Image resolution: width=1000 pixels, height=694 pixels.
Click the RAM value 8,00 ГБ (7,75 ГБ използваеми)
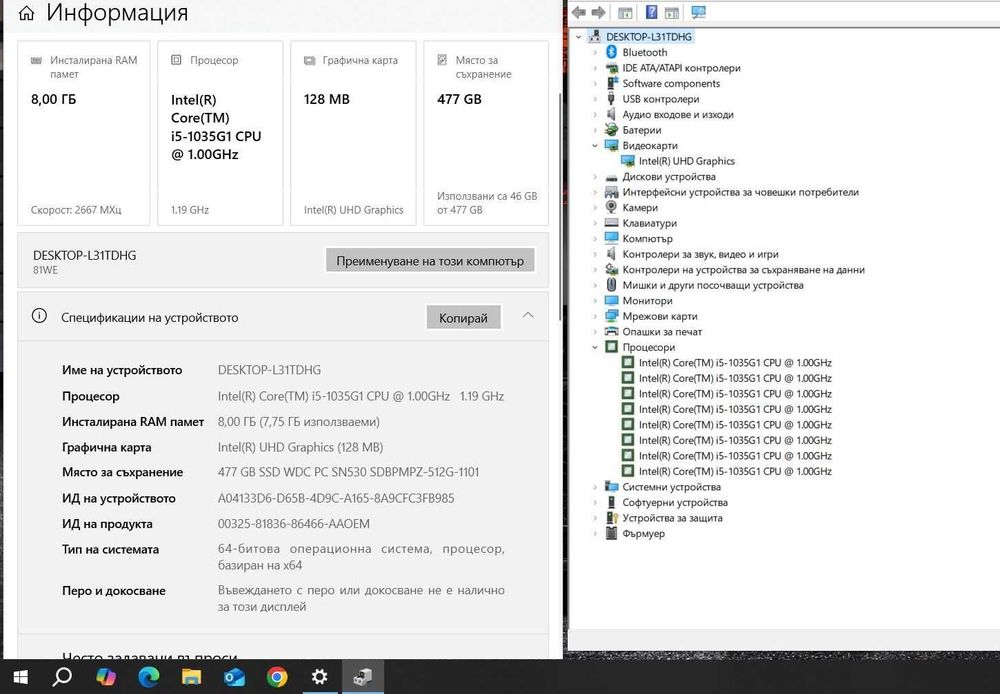(298, 422)
